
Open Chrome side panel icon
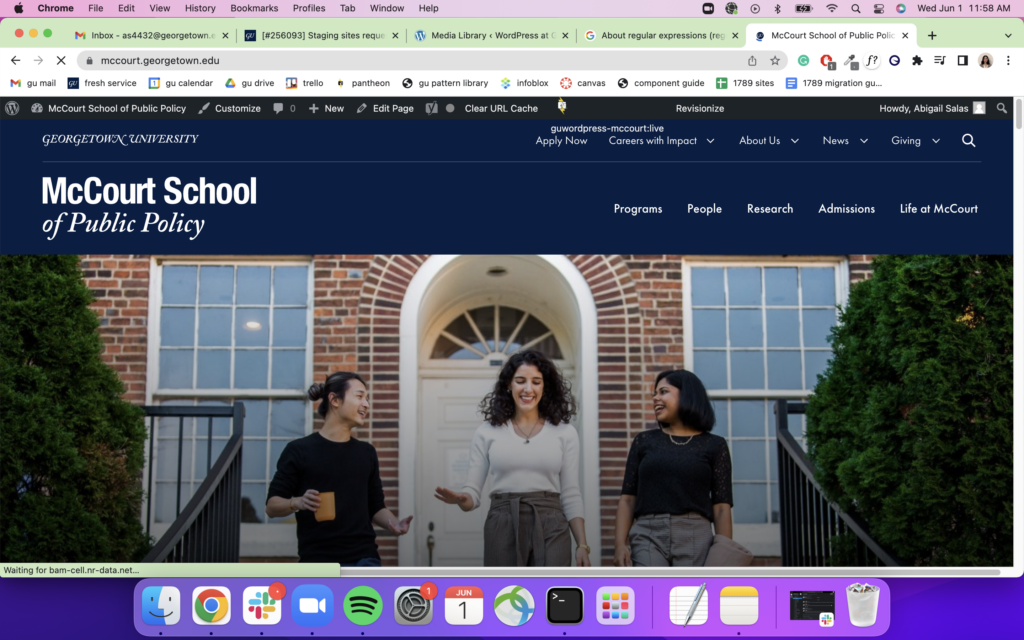(x=963, y=60)
